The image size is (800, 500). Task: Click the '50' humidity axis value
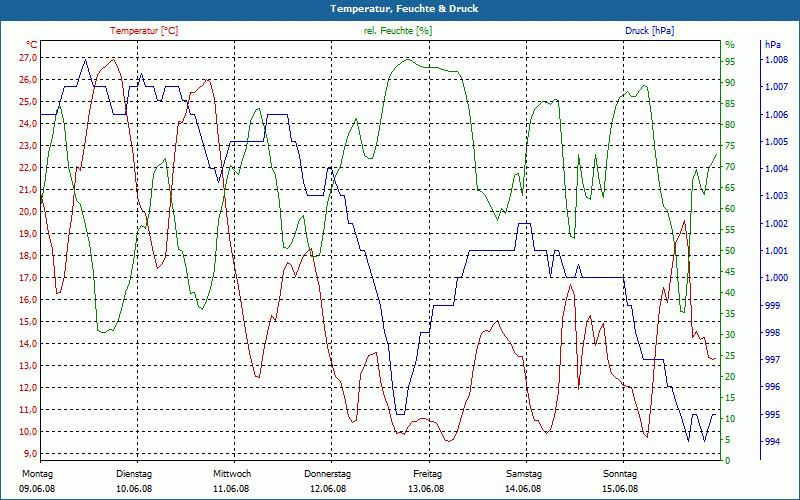tap(730, 251)
